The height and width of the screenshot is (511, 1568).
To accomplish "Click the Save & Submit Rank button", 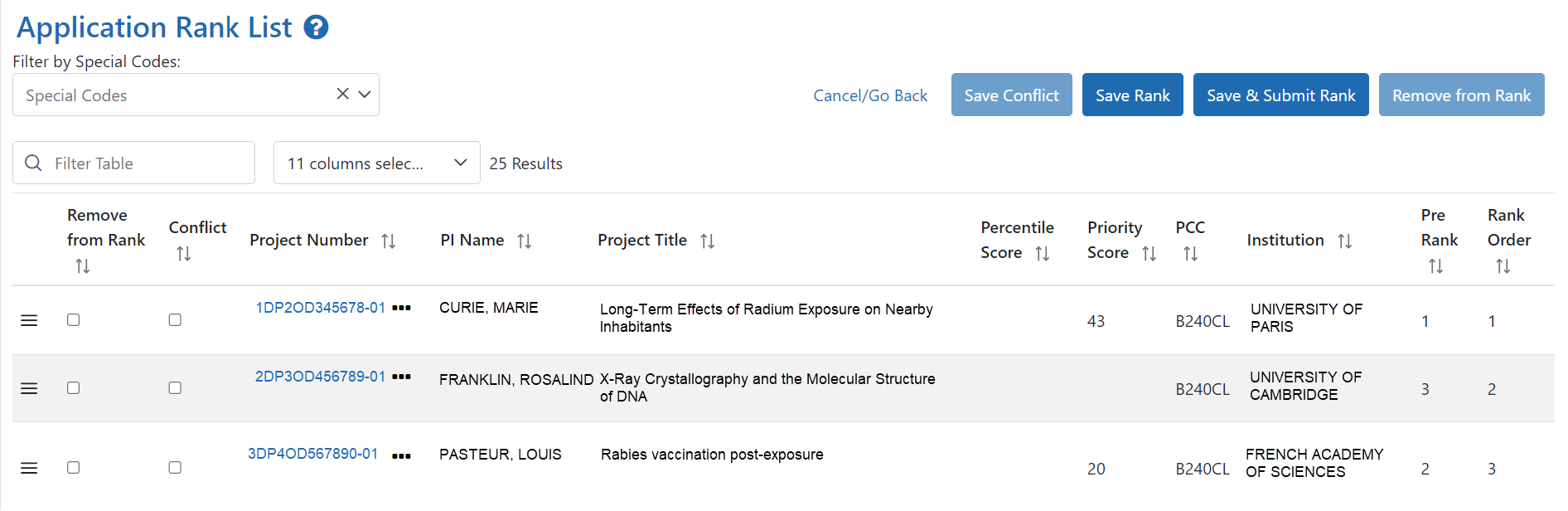I will pos(1280,95).
